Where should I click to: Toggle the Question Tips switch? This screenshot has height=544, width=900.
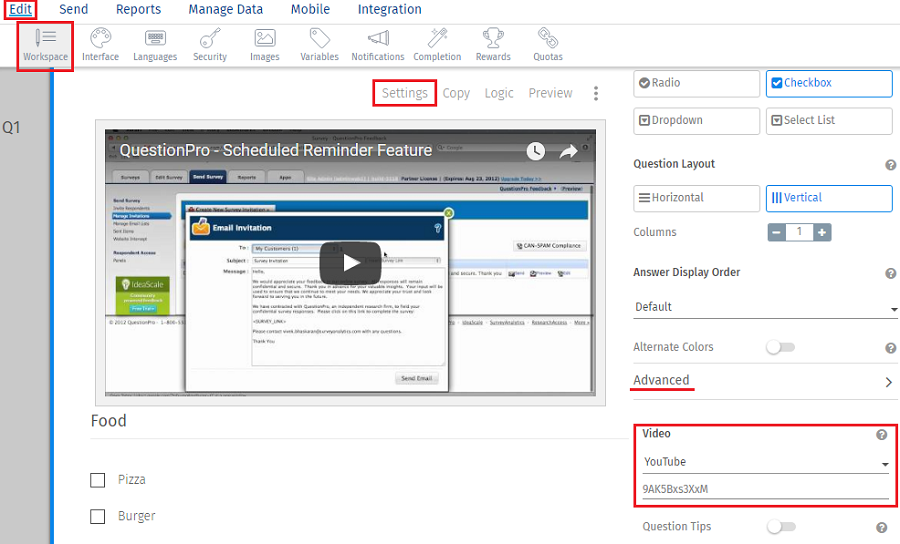tap(781, 526)
